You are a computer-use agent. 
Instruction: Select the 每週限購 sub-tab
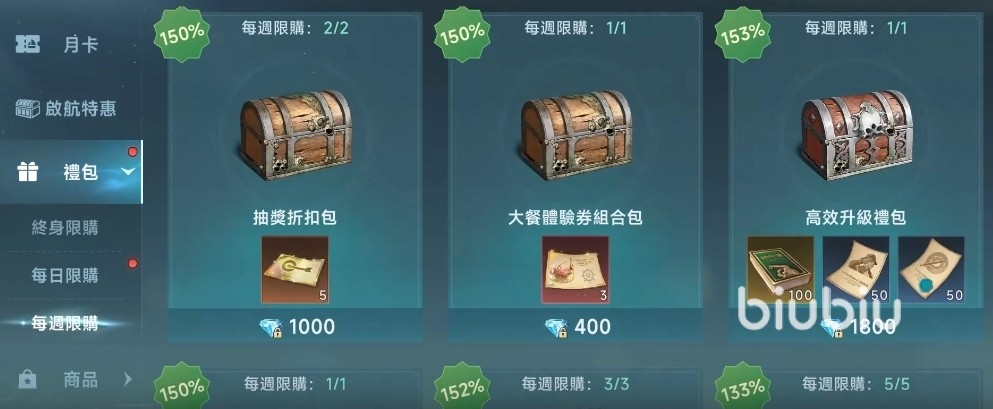coord(65,324)
